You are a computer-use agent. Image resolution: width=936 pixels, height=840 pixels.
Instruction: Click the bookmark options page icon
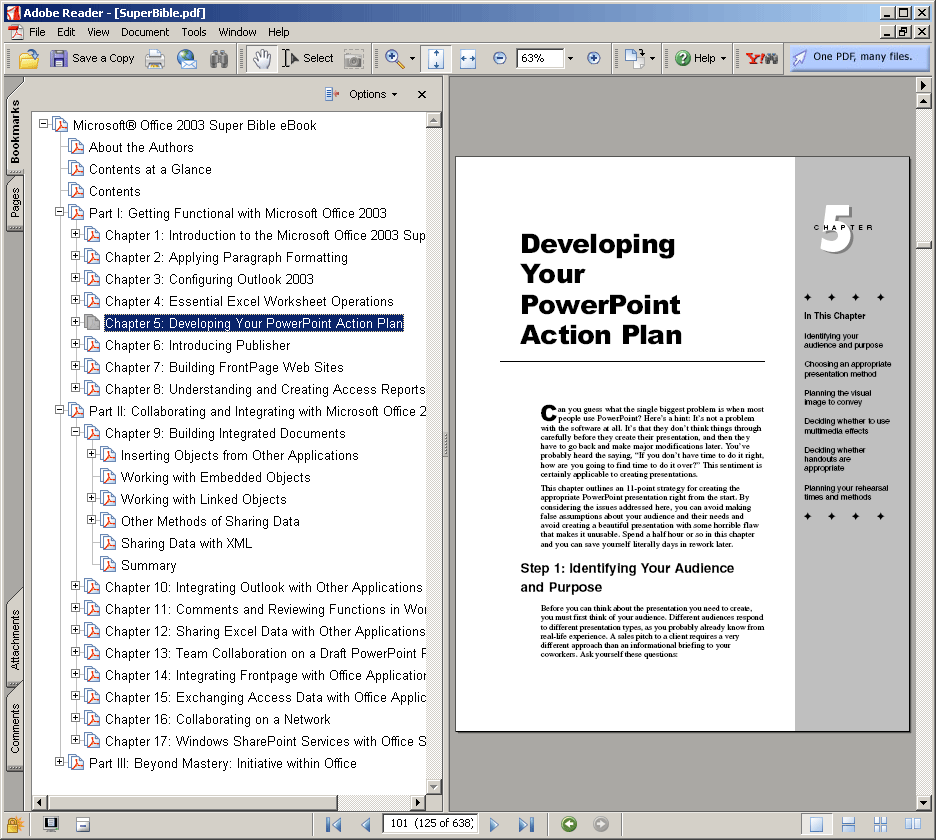tap(83, 825)
